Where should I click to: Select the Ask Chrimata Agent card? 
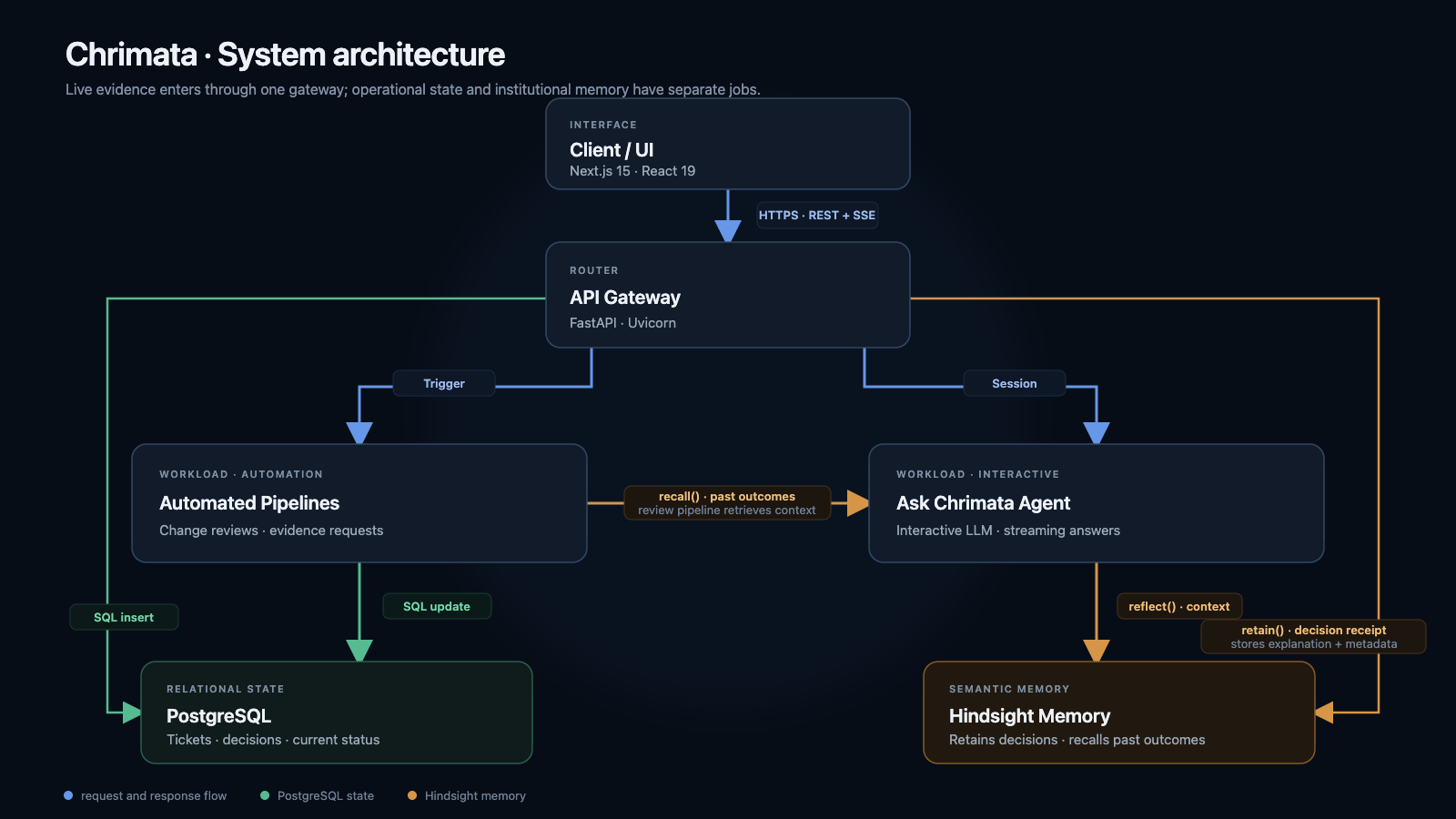1097,503
